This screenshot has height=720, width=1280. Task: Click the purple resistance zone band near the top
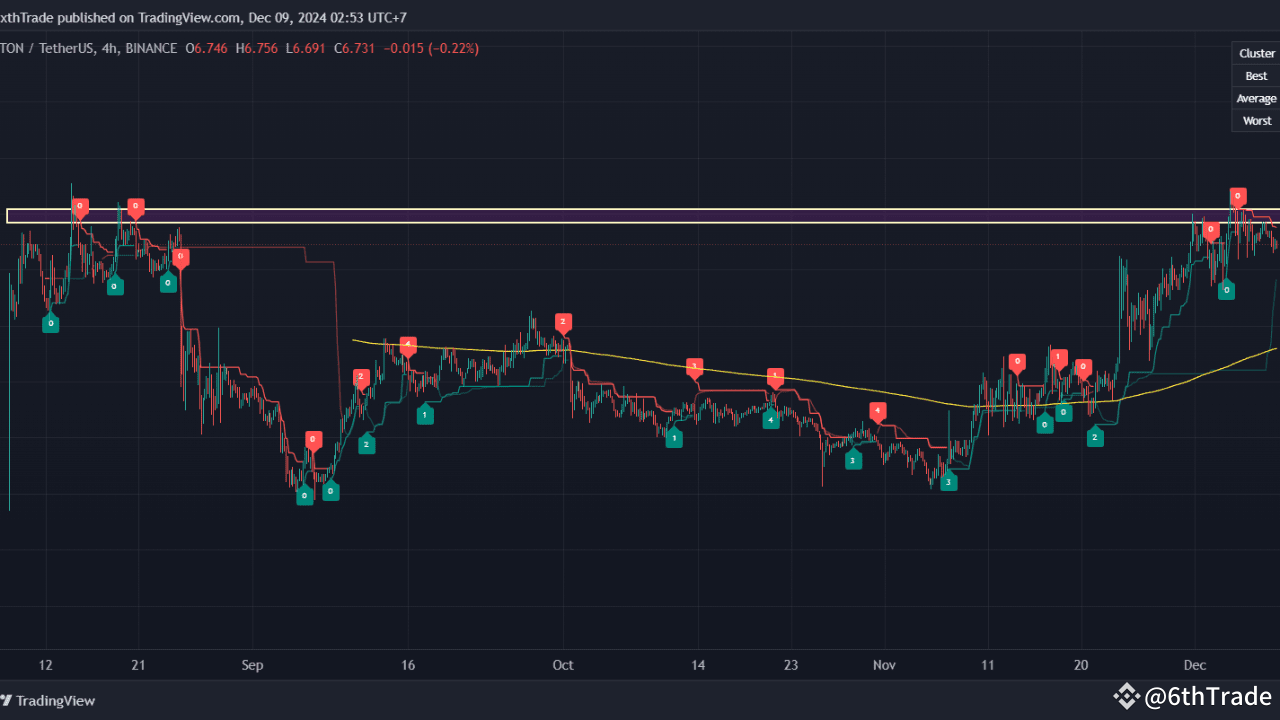[x=600, y=215]
